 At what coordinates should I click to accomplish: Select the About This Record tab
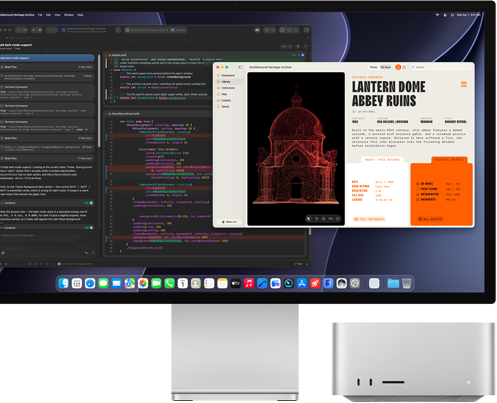pos(382,160)
